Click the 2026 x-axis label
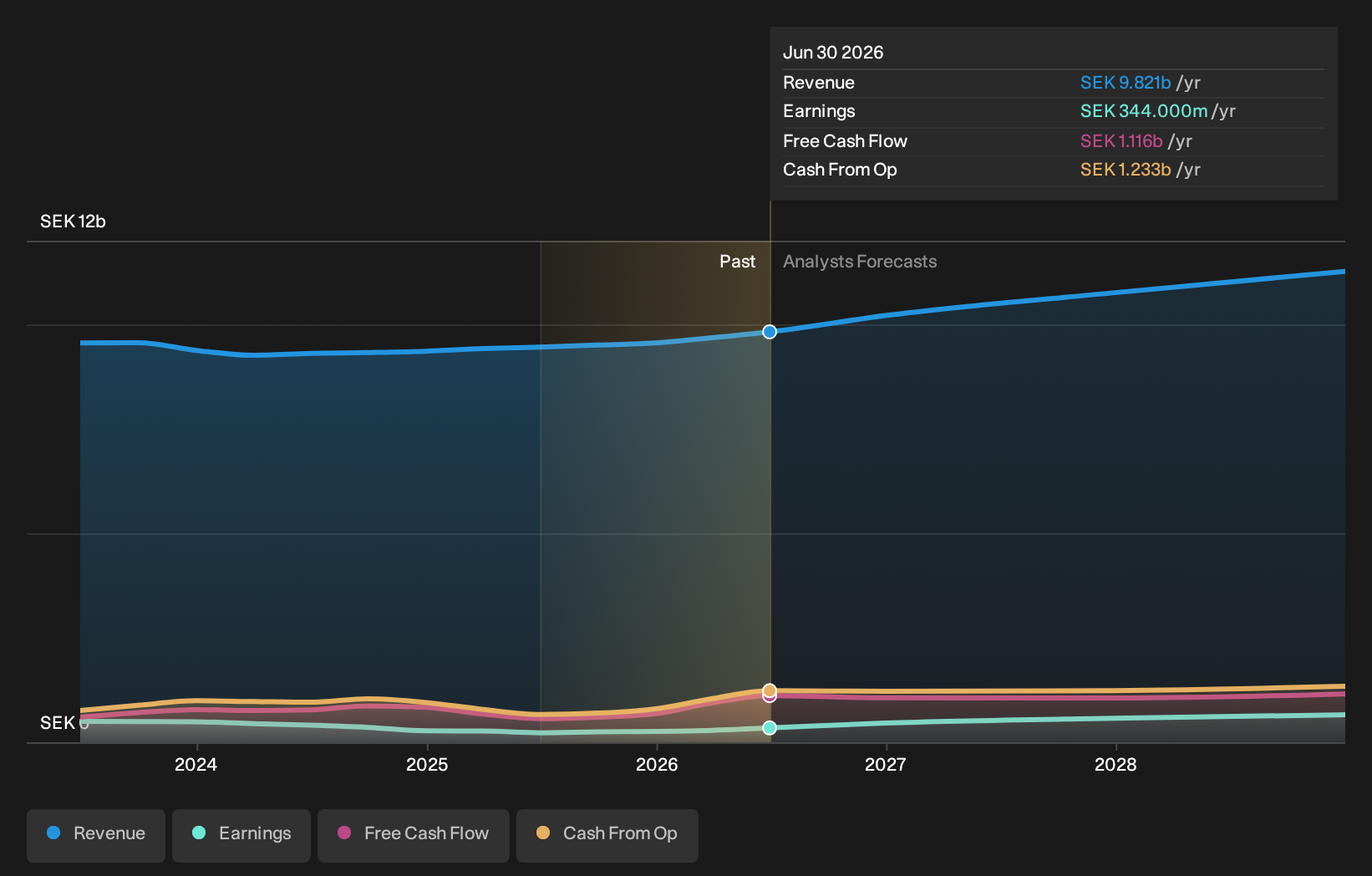Image resolution: width=1372 pixels, height=876 pixels. [x=657, y=765]
